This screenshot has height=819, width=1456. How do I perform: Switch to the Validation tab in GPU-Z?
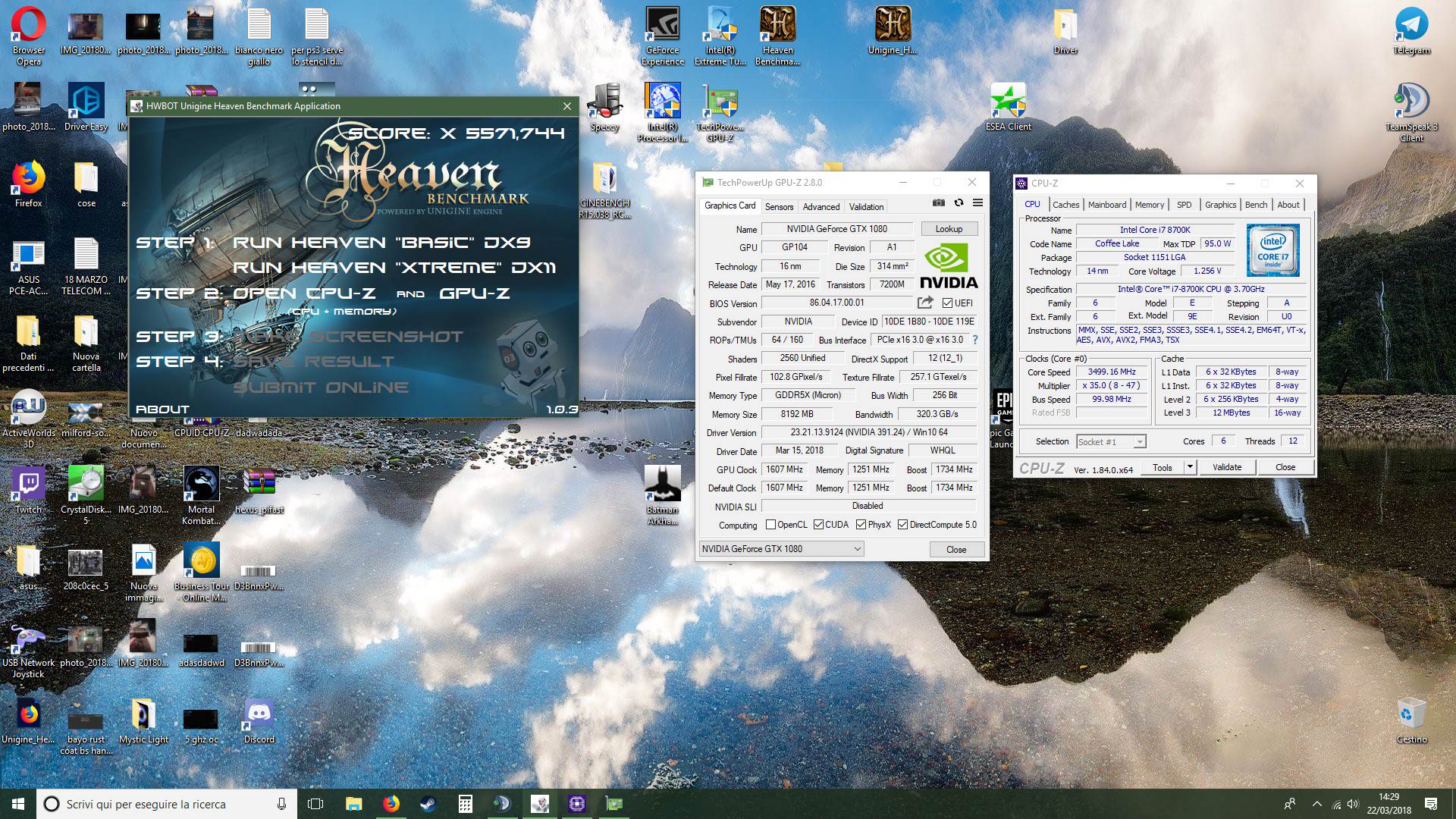[x=866, y=206]
